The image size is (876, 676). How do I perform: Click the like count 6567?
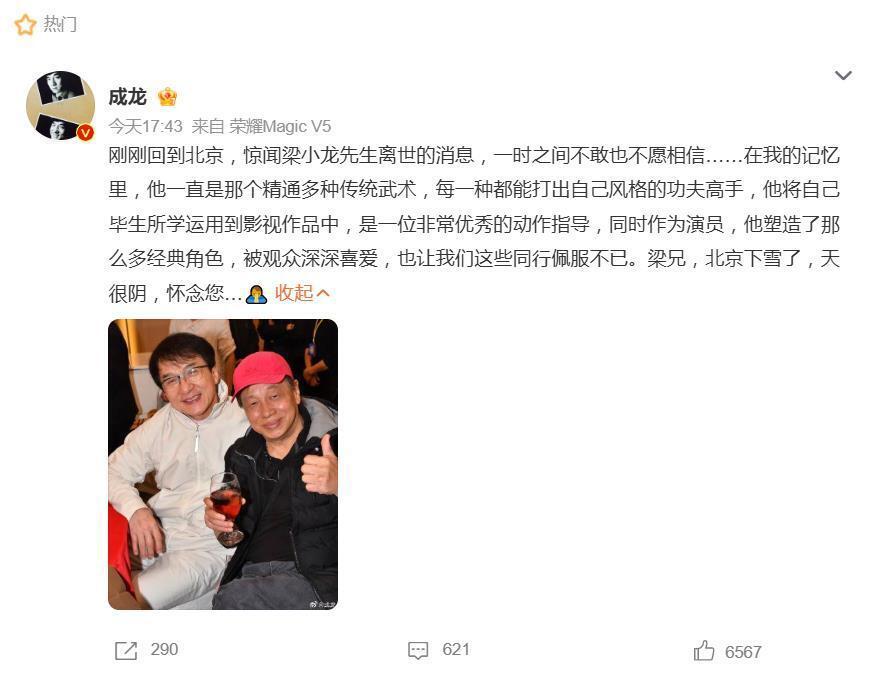(743, 652)
